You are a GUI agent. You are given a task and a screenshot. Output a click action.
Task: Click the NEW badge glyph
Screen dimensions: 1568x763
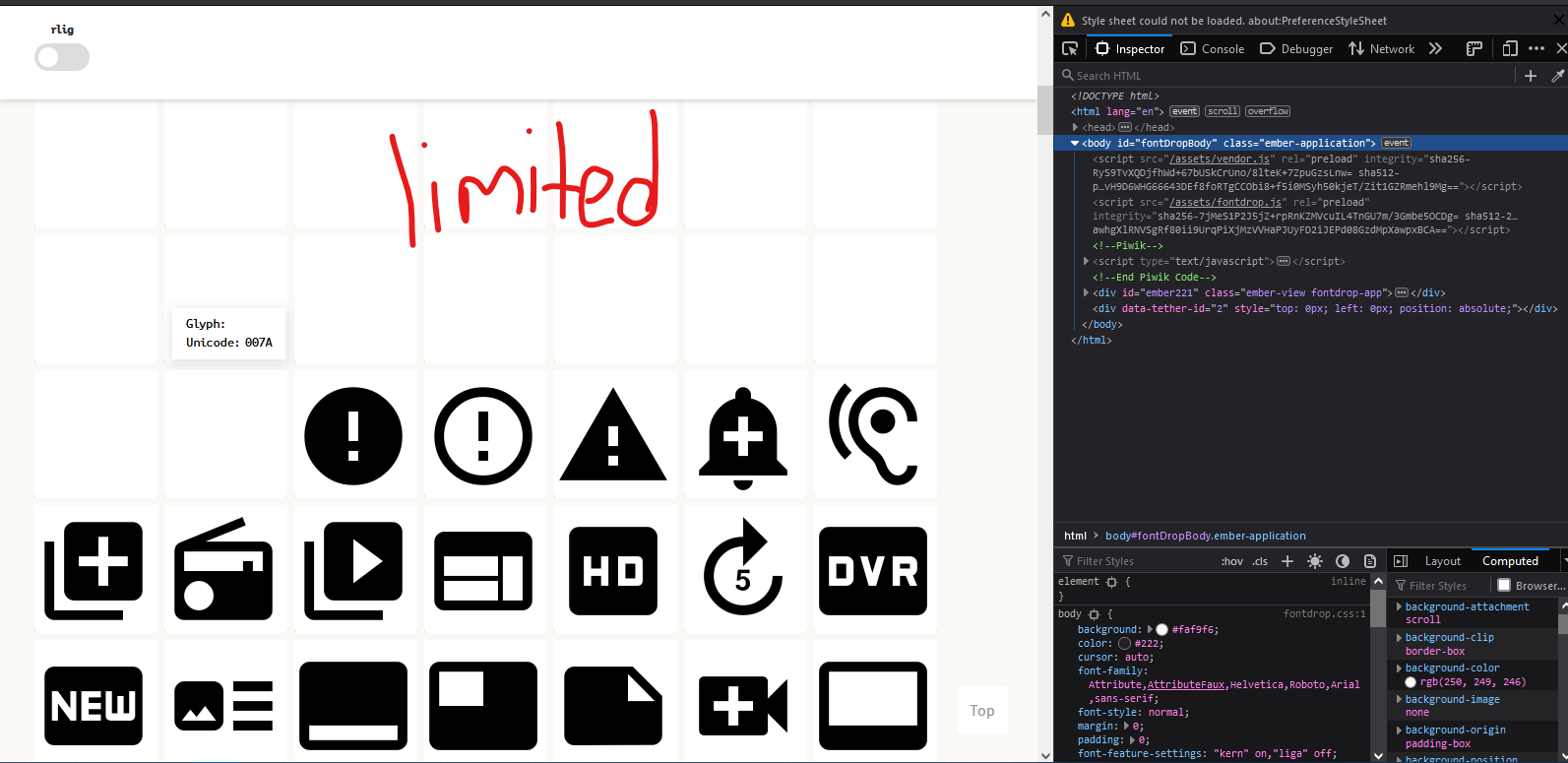tap(94, 706)
